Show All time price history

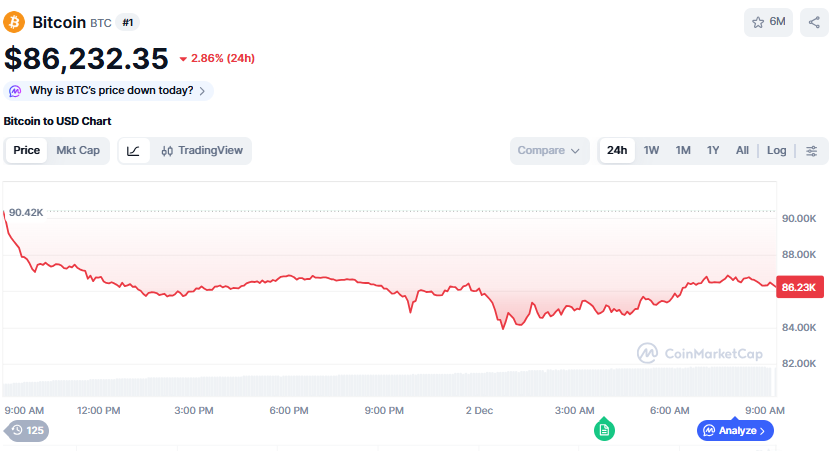point(742,151)
